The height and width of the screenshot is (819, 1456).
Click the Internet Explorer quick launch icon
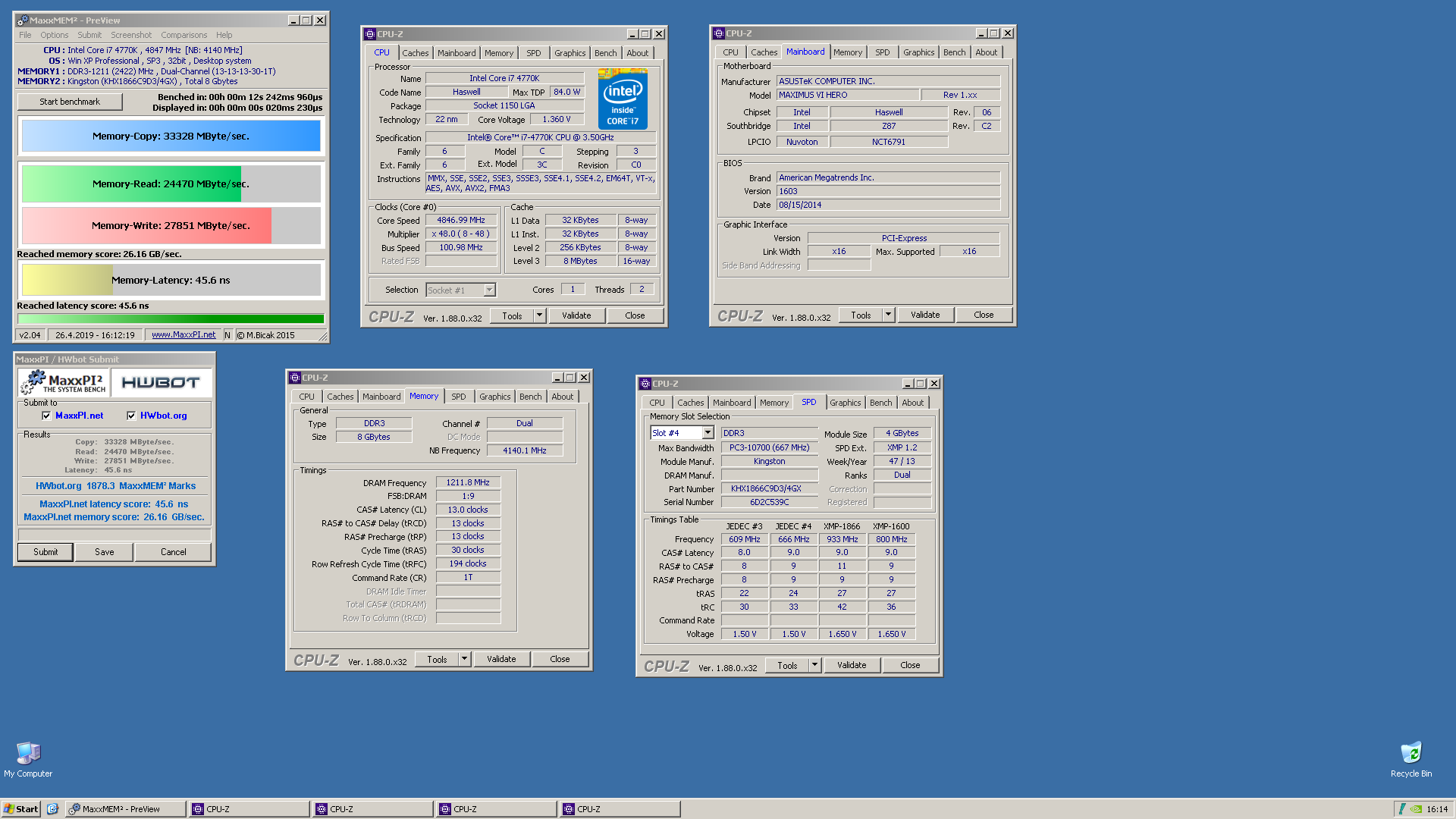[52, 809]
